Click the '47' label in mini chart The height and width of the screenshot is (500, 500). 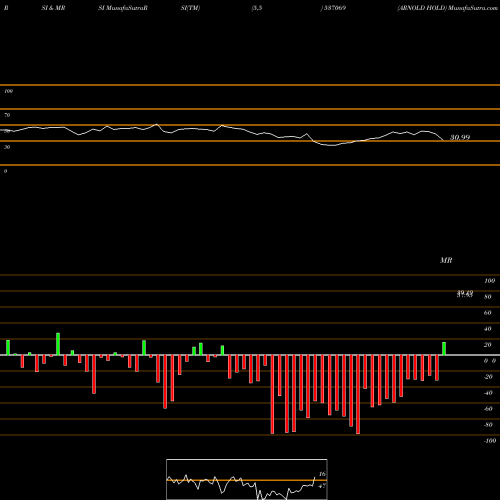(322, 486)
